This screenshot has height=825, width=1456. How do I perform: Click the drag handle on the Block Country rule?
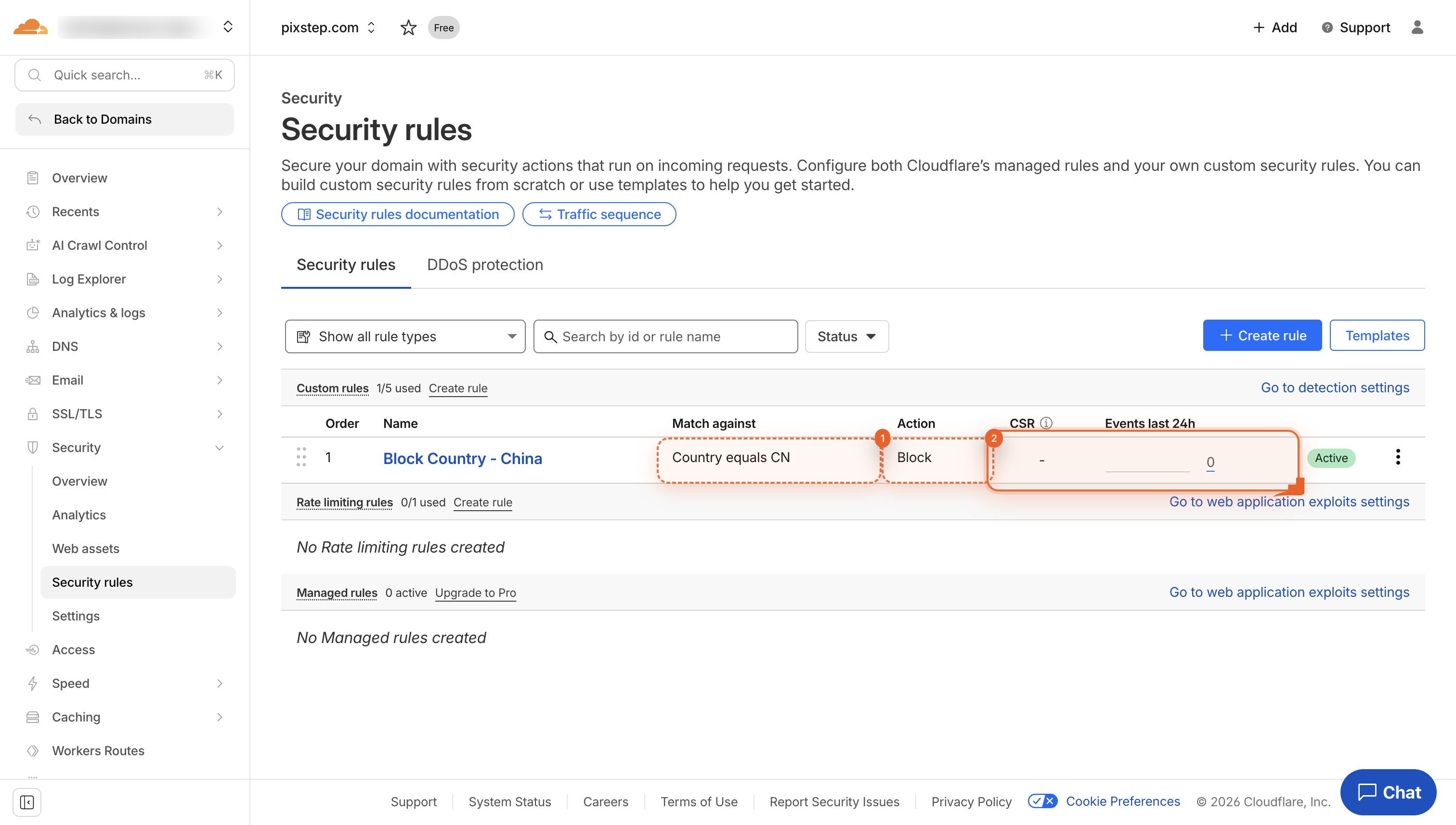tap(301, 457)
